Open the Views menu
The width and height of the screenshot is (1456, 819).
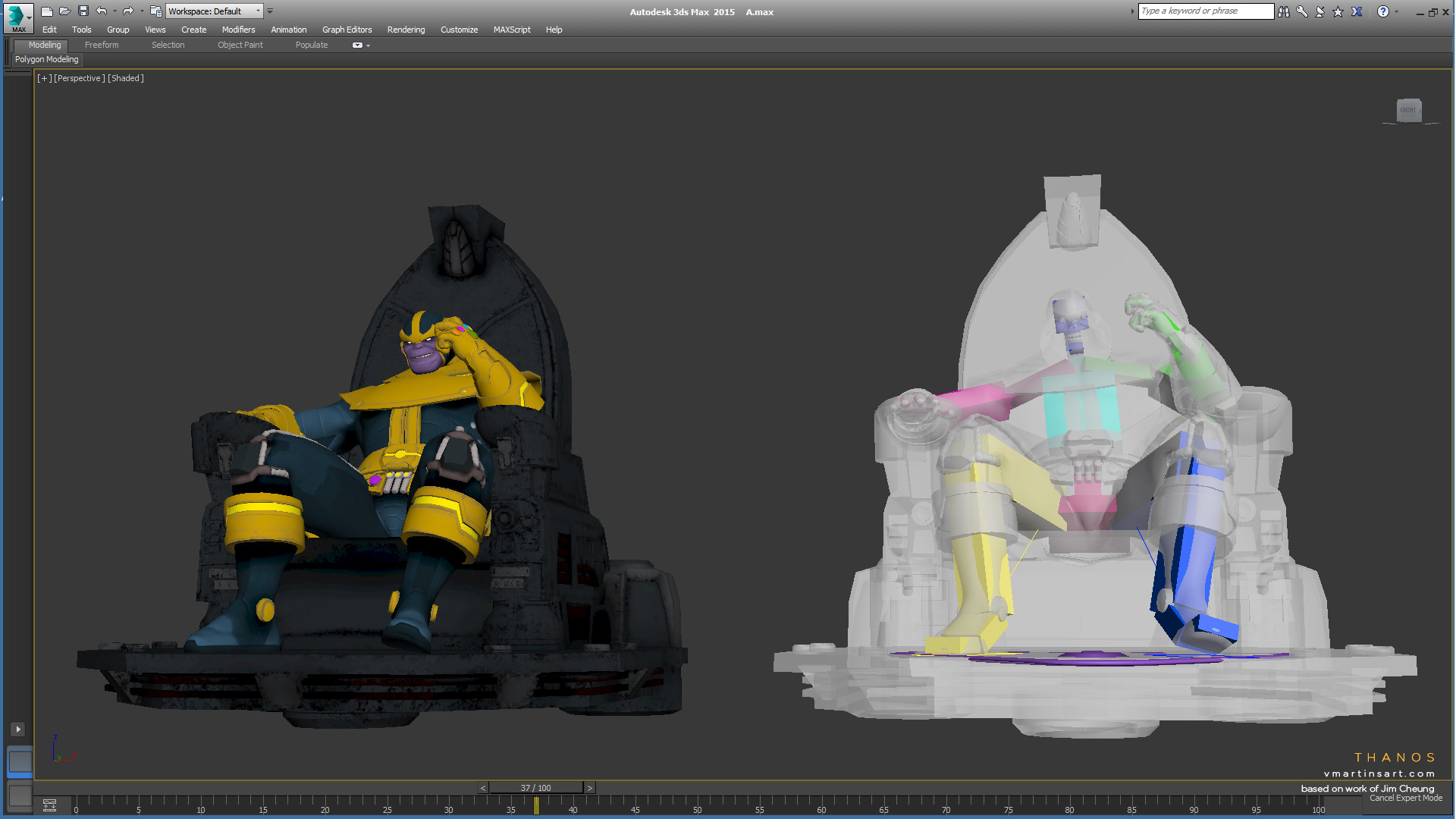pyautogui.click(x=155, y=30)
